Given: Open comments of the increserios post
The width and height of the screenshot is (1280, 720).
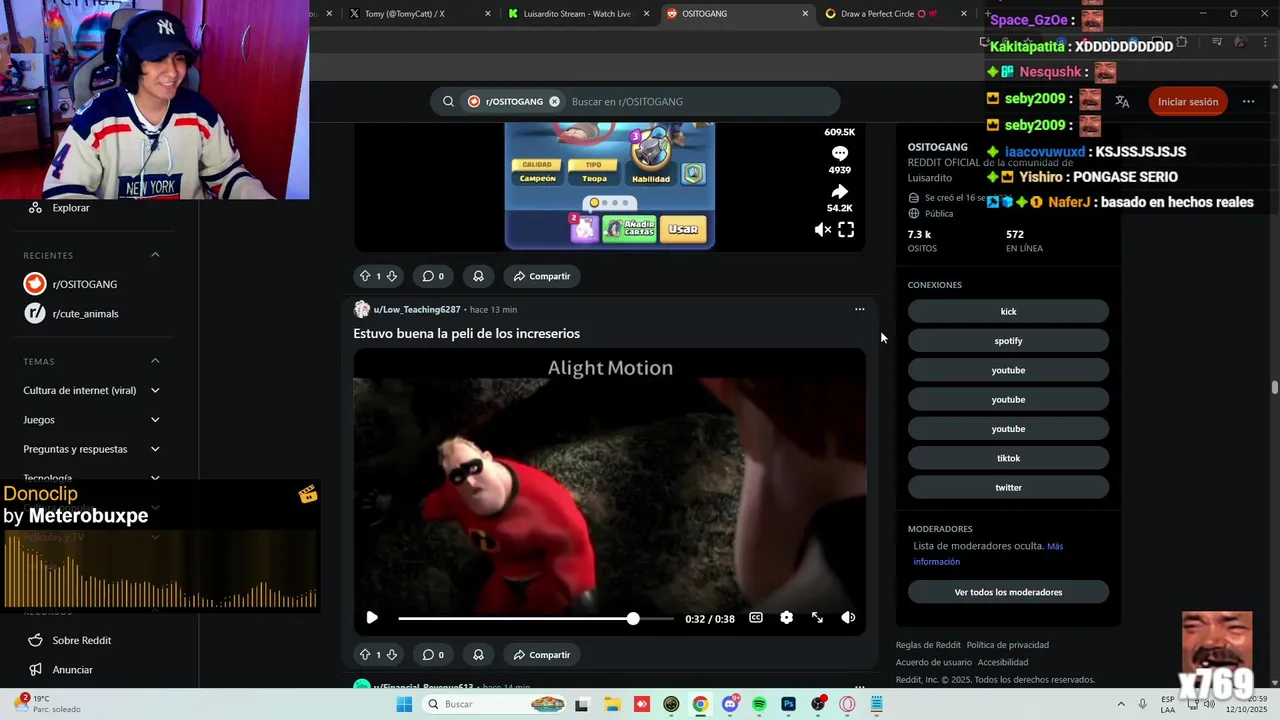Looking at the screenshot, I should [x=433, y=655].
